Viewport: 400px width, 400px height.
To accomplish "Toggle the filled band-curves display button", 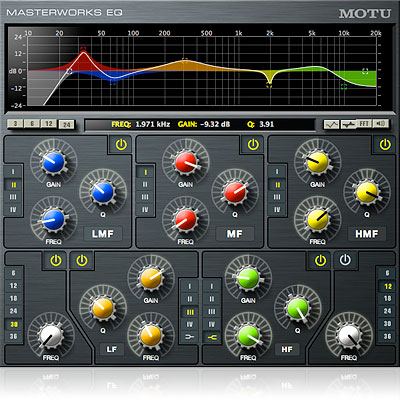I will tap(348, 124).
